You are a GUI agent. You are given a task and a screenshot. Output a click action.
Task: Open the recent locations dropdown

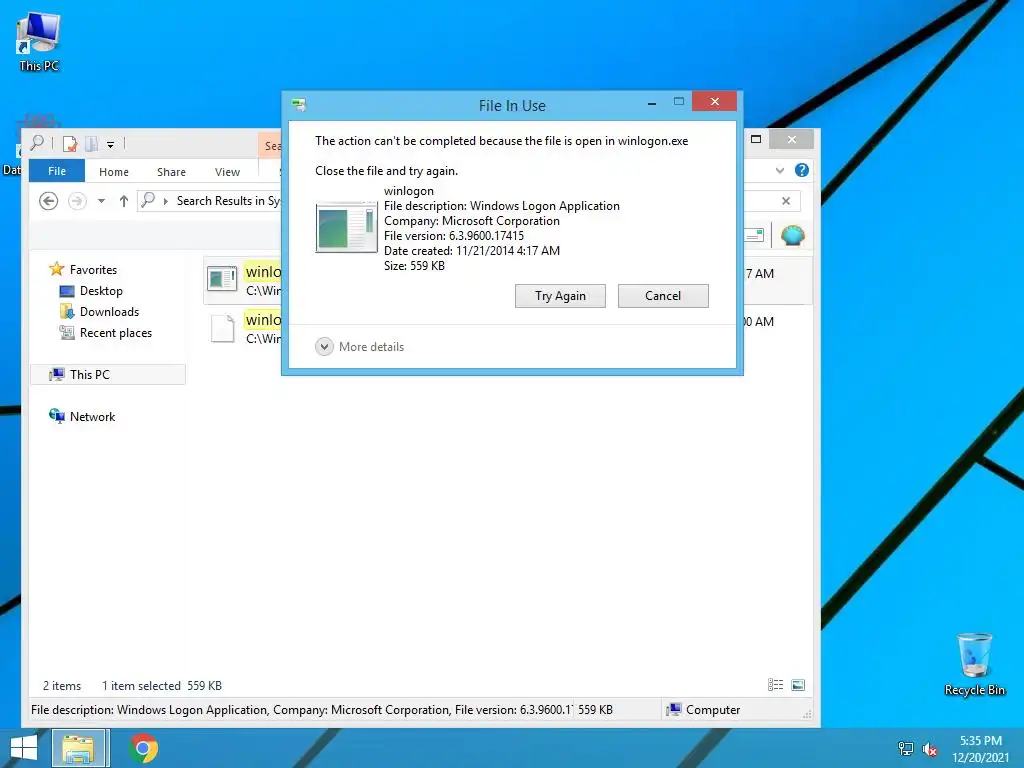pyautogui.click(x=101, y=201)
